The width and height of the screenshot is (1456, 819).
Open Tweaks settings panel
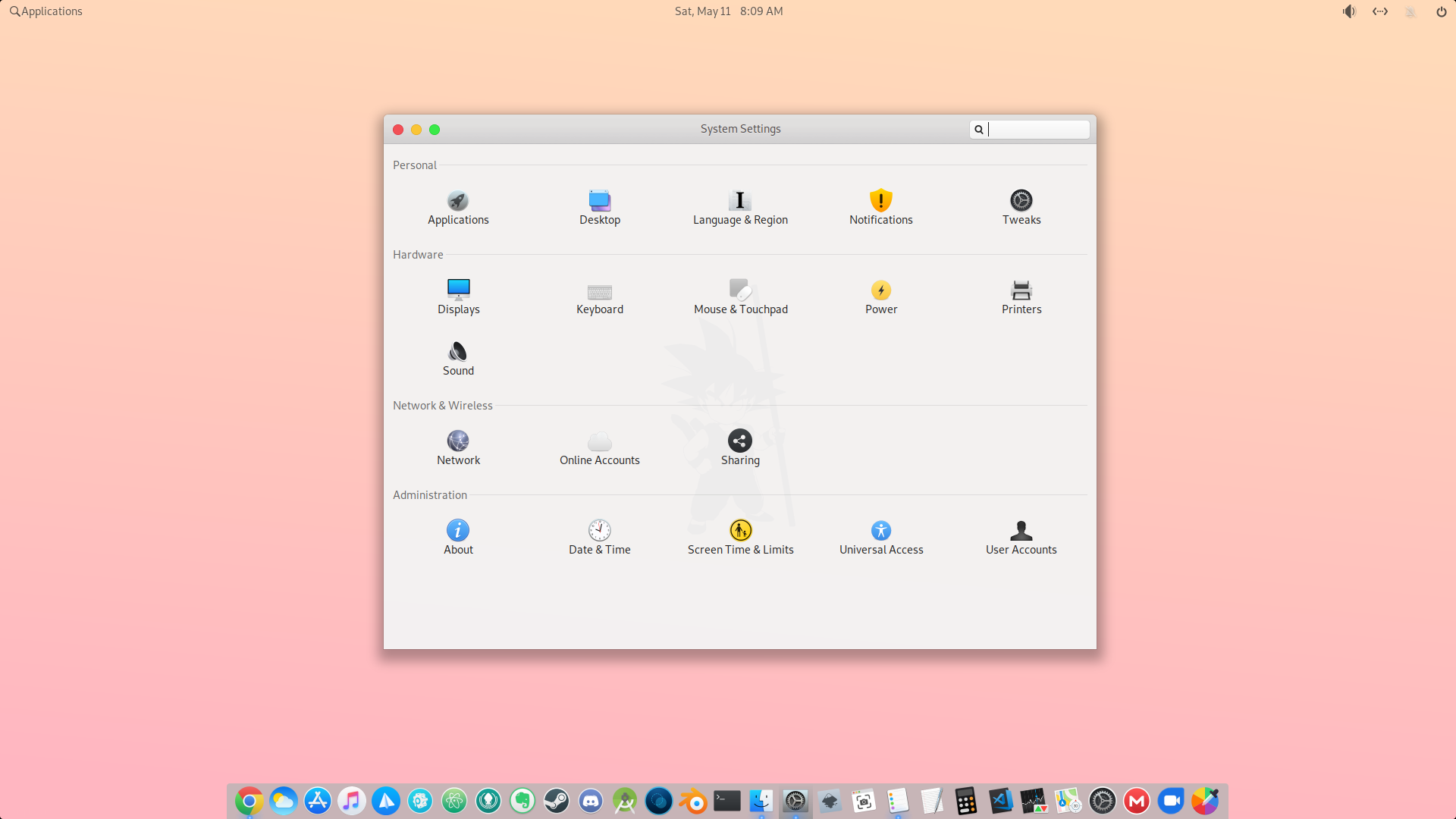[x=1021, y=207]
